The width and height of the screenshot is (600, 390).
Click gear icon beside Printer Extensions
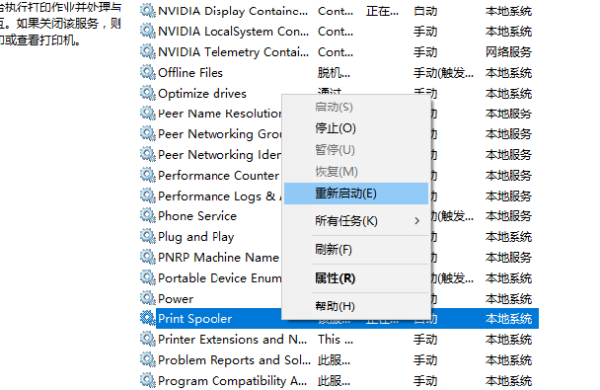click(x=148, y=339)
